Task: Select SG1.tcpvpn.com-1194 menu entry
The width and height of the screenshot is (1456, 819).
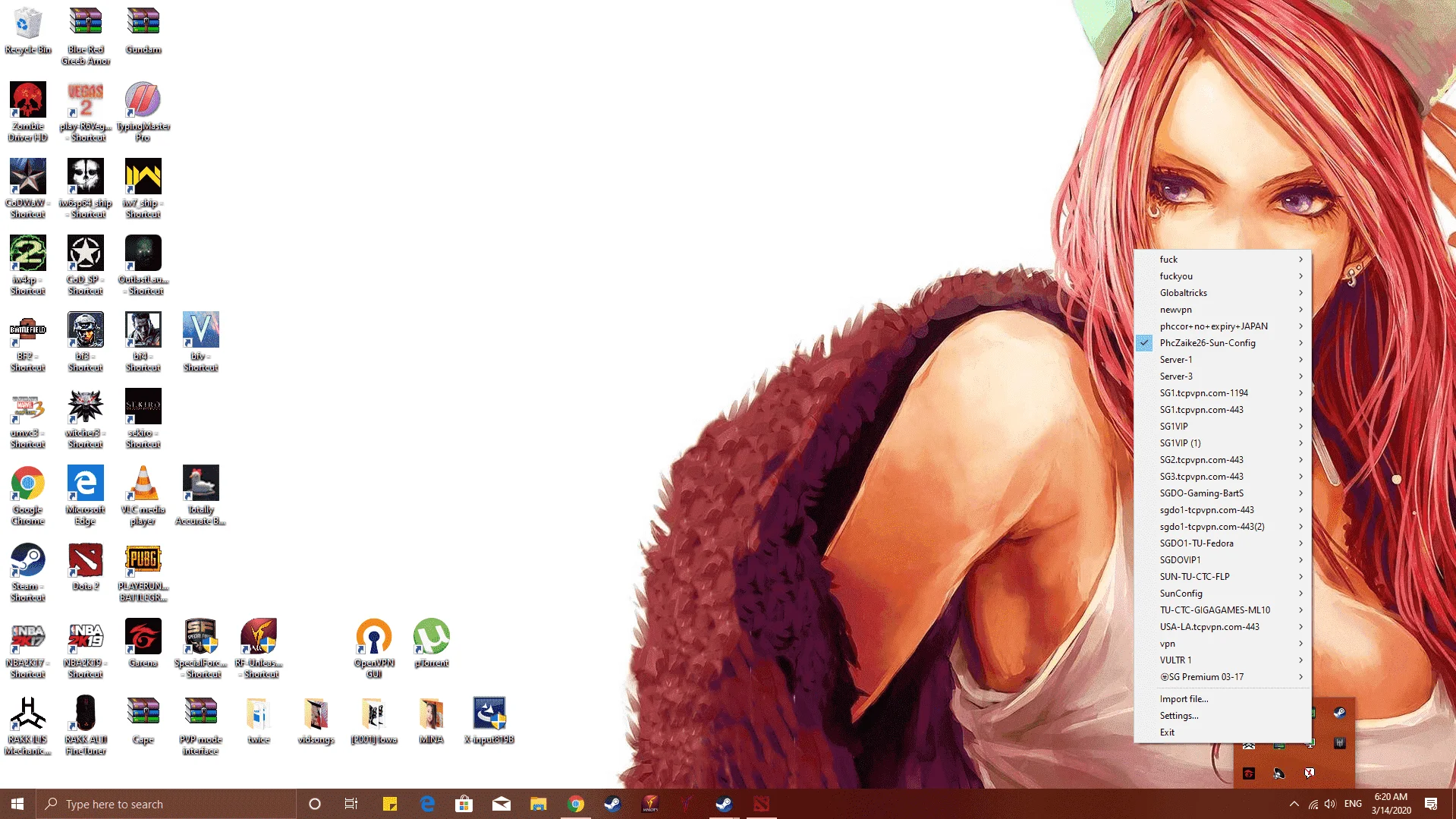Action: point(1222,393)
